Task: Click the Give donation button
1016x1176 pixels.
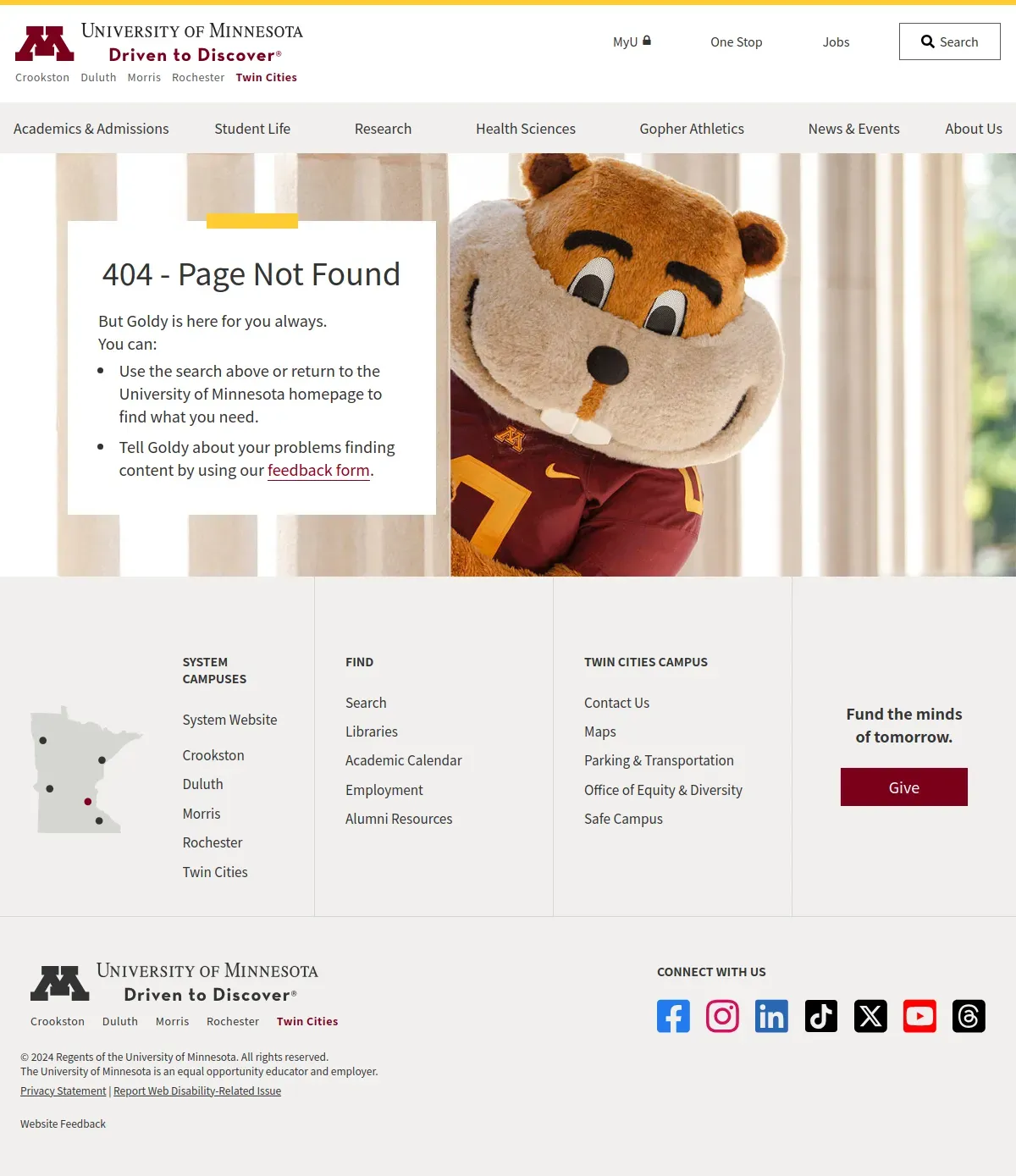Action: pyautogui.click(x=904, y=787)
